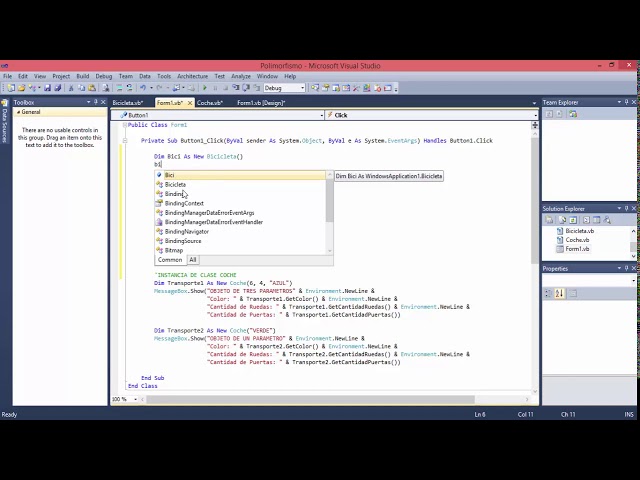Open the Click method name dropdown
The image size is (640, 480).
click(x=535, y=116)
